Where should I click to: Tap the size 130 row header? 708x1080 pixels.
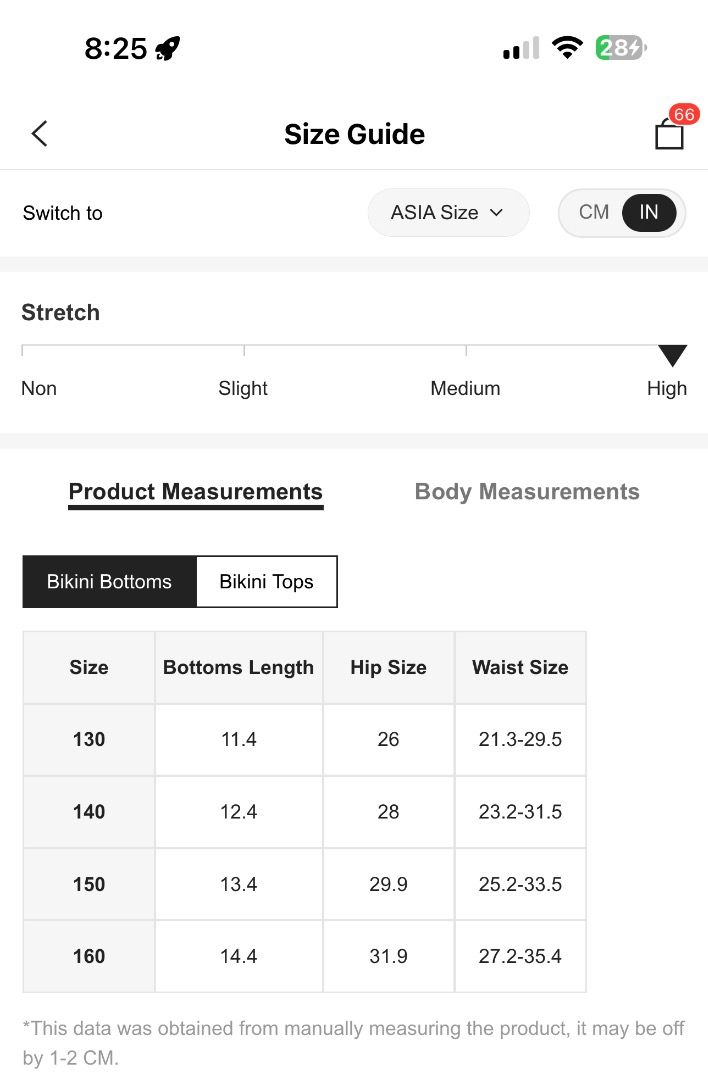(x=89, y=740)
